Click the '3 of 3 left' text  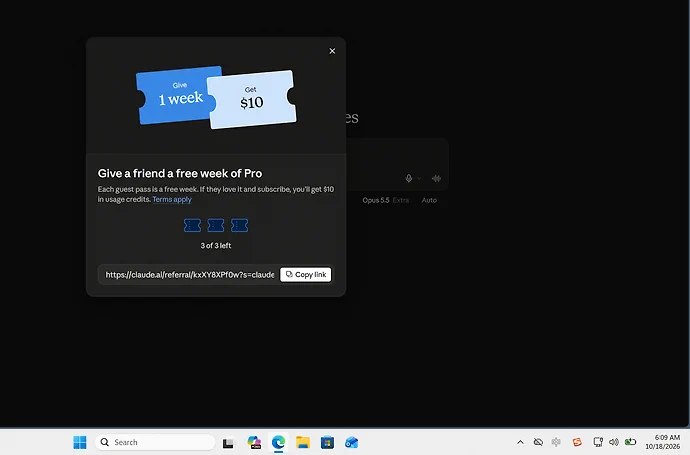coord(216,246)
